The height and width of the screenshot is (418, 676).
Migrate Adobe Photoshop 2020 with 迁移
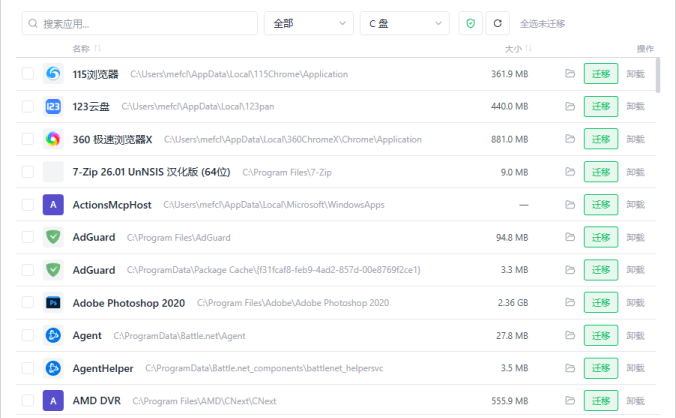(601, 303)
